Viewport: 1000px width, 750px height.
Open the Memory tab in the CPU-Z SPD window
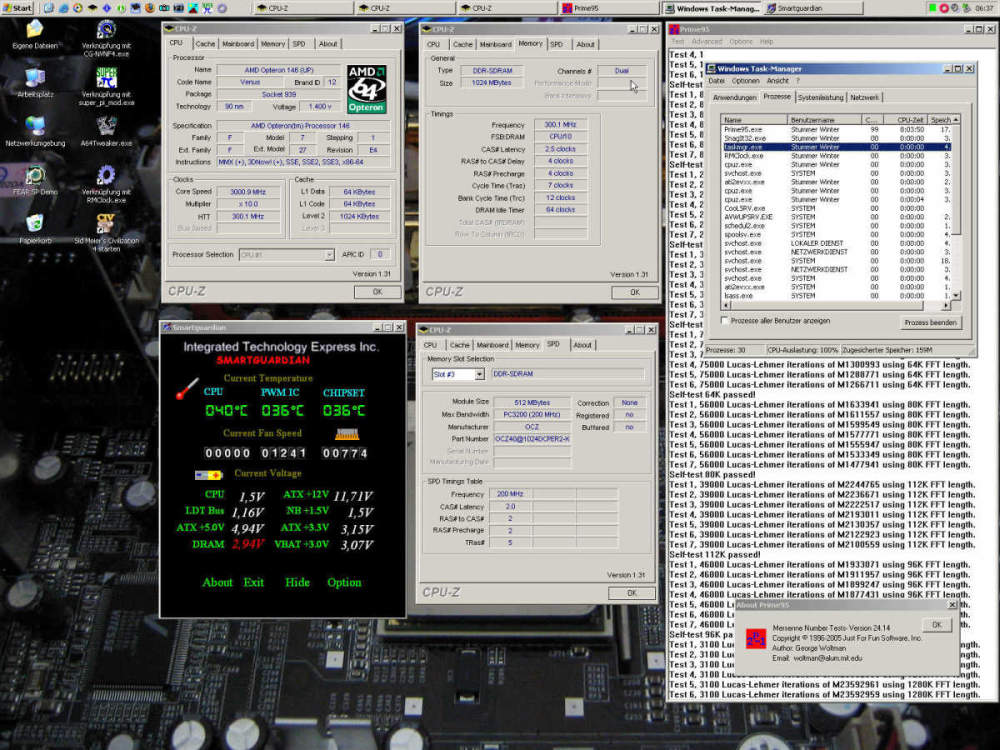tap(527, 345)
